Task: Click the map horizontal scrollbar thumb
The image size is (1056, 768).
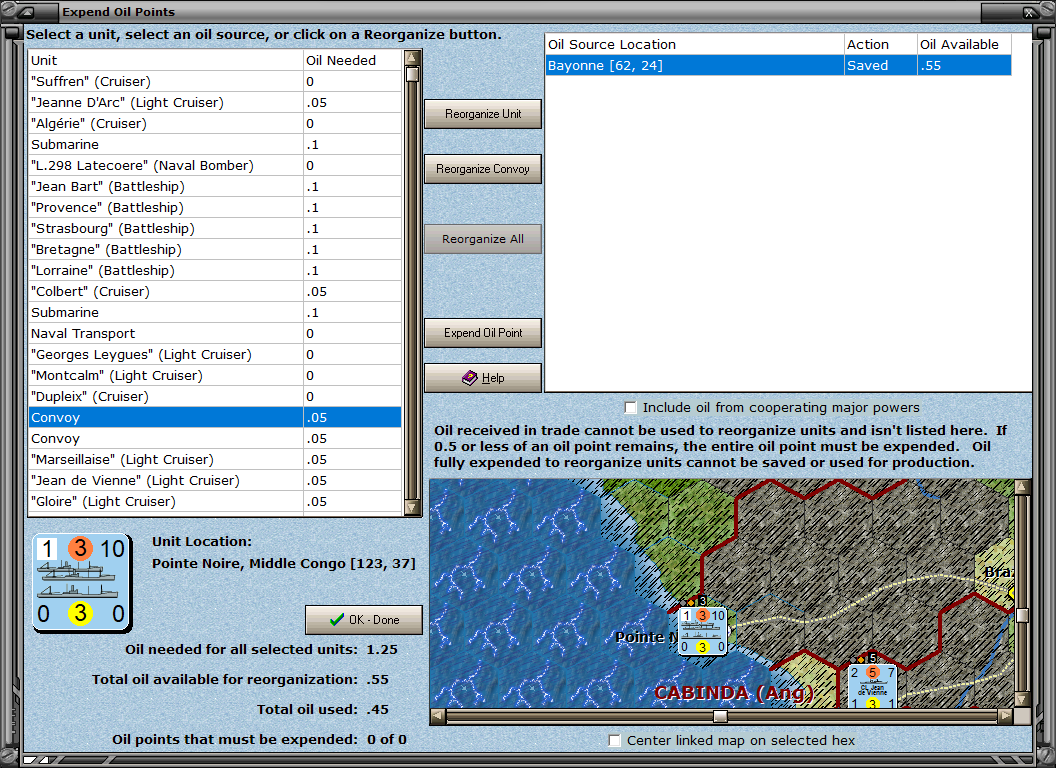Action: (x=721, y=716)
